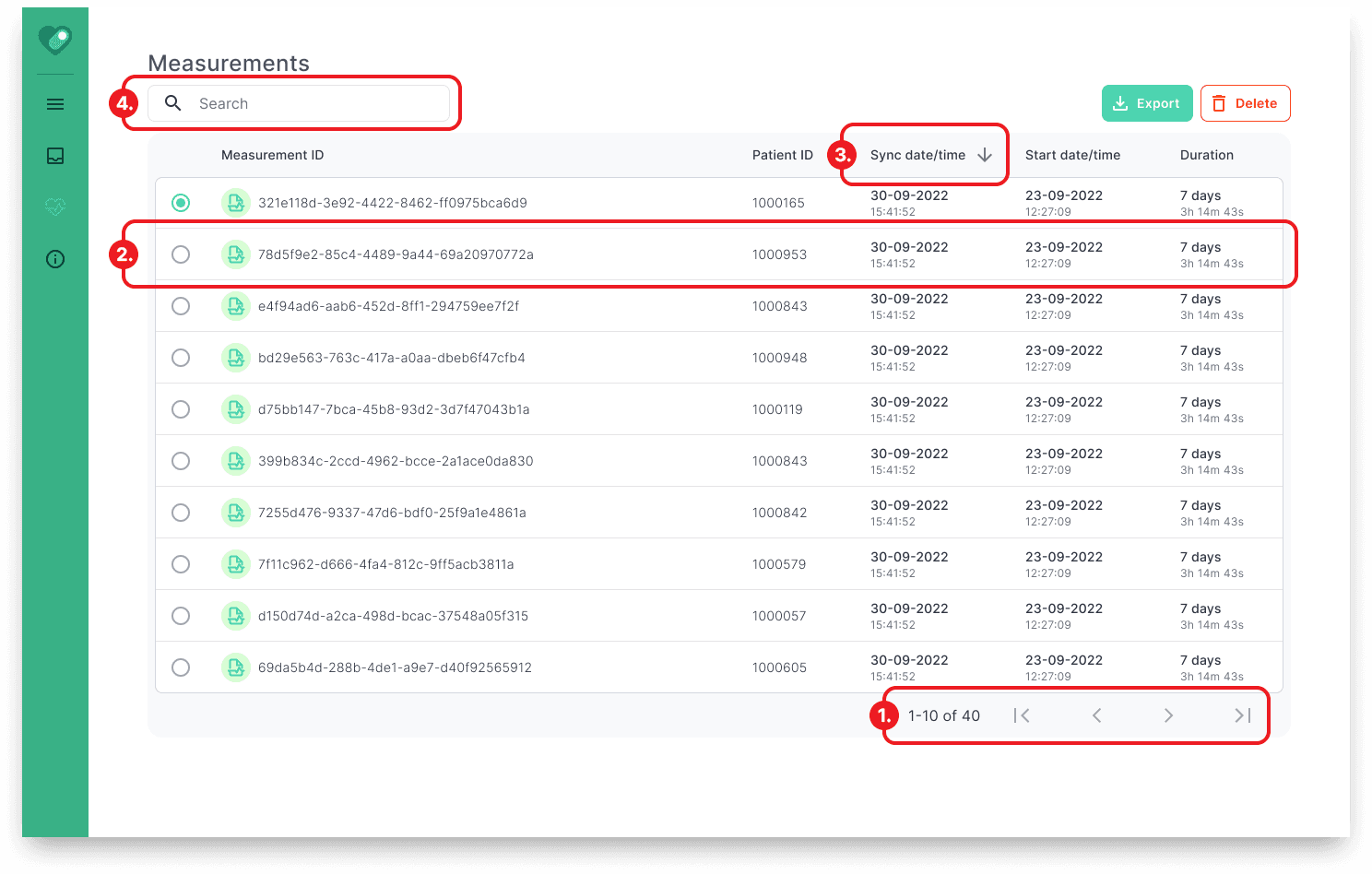This screenshot has width=1372, height=874.
Task: Select radio for patient 1000953 row
Action: (x=181, y=254)
